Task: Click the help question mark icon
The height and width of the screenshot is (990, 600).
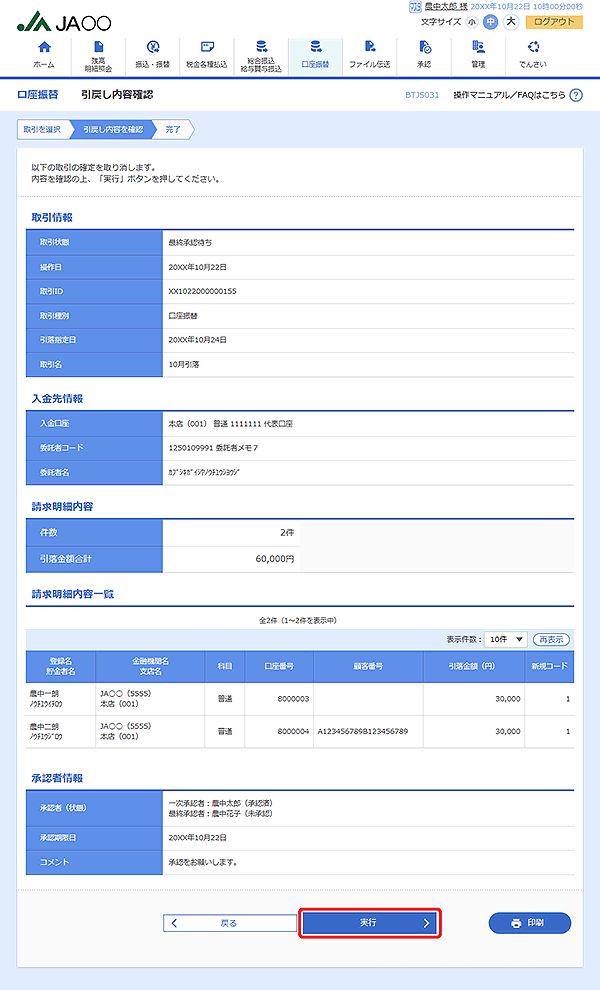Action: point(574,95)
